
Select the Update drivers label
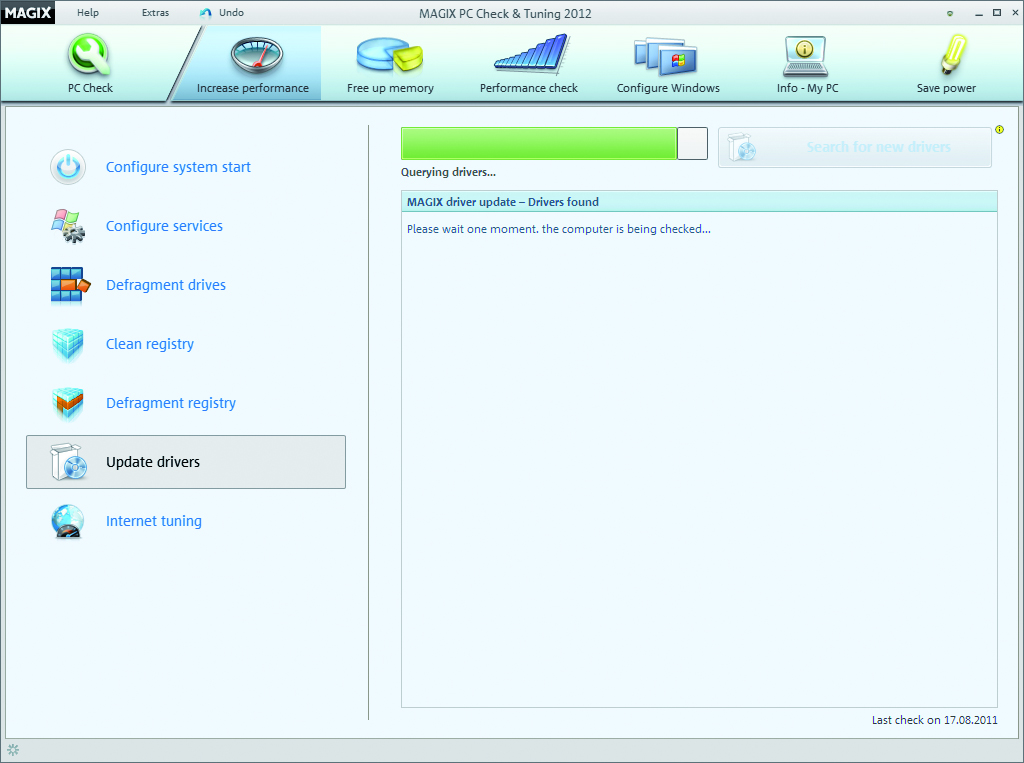point(153,462)
